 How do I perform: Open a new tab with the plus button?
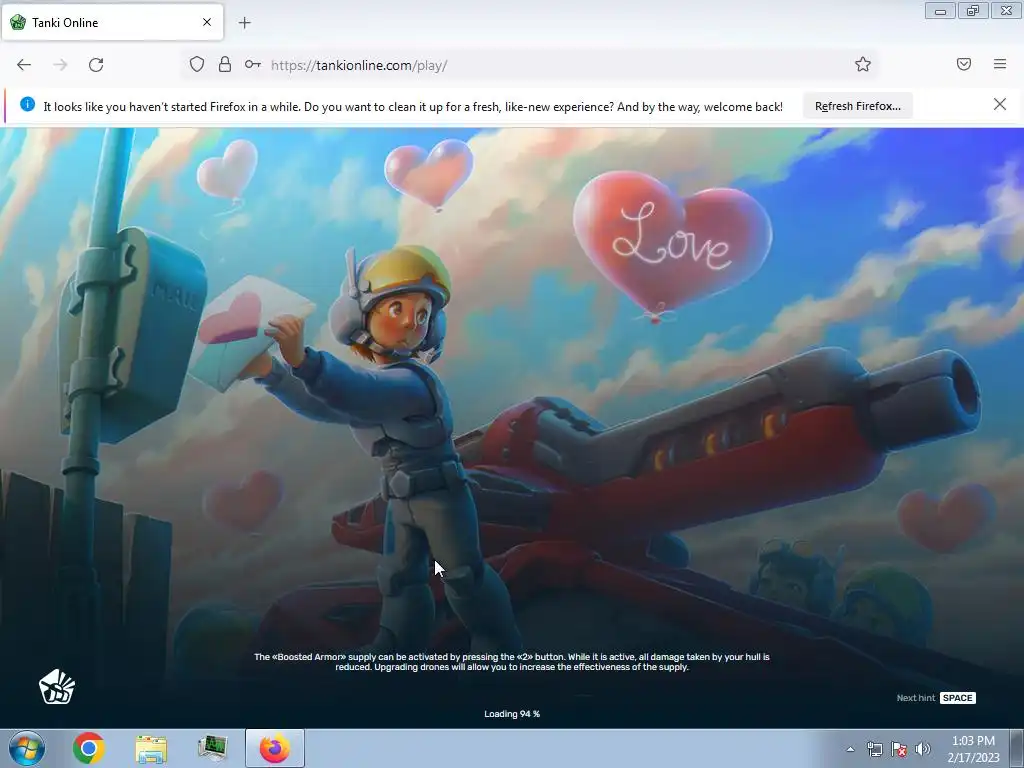[244, 23]
